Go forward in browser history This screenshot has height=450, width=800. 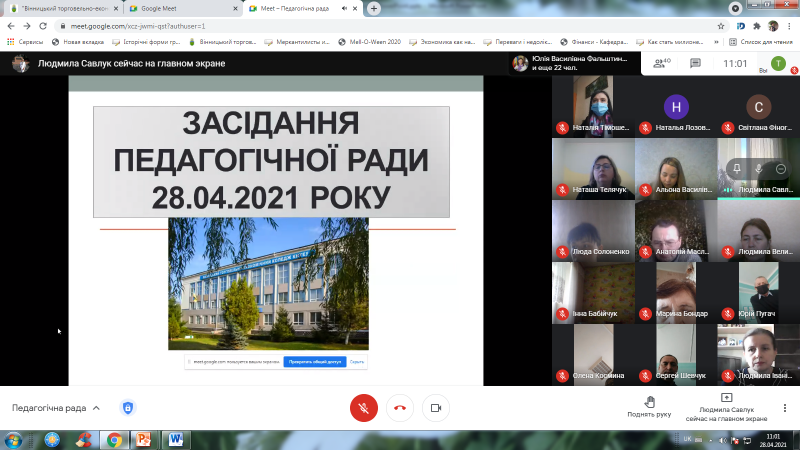click(27, 26)
